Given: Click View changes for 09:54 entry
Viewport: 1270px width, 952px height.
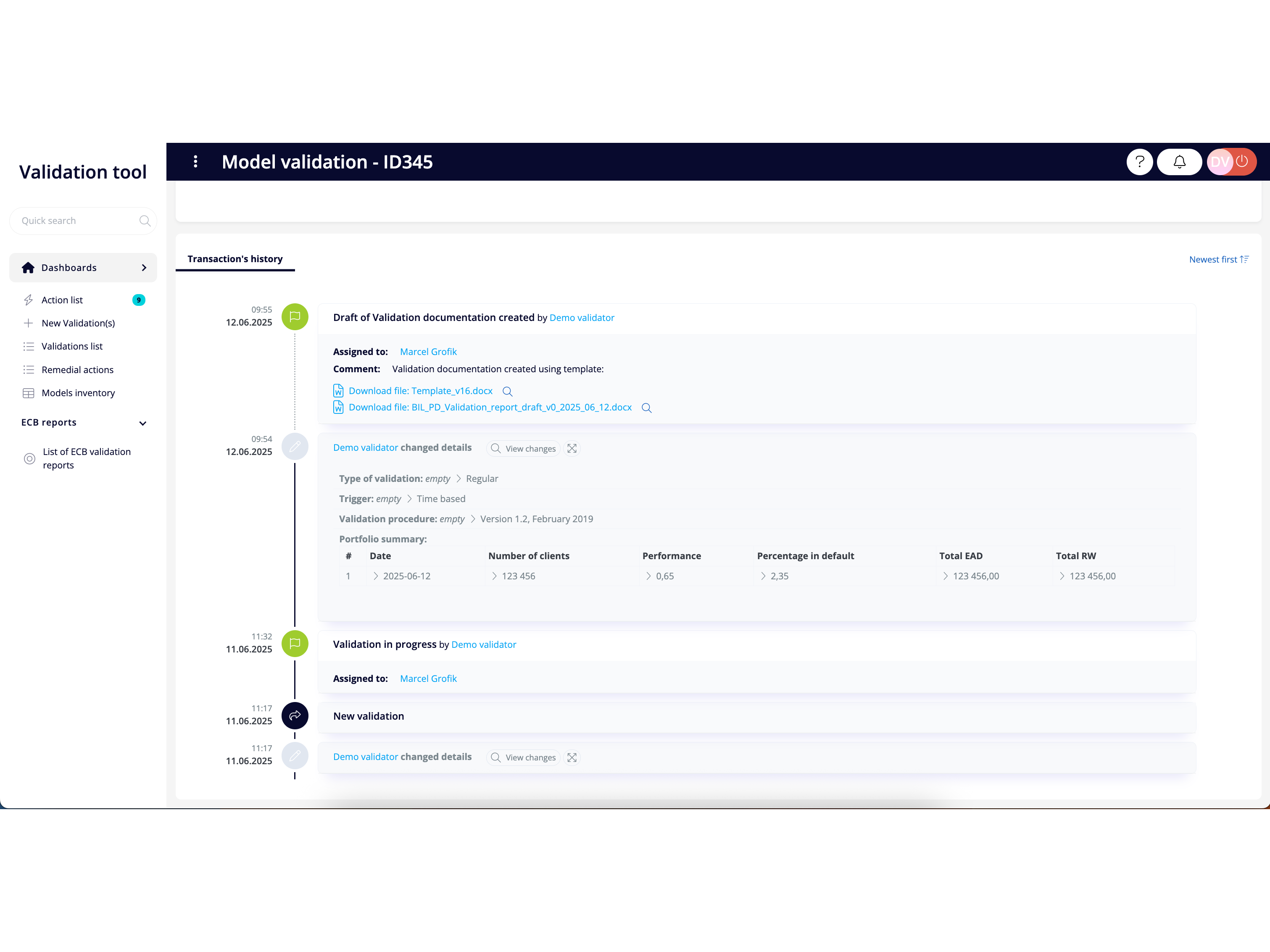Looking at the screenshot, I should pyautogui.click(x=523, y=449).
